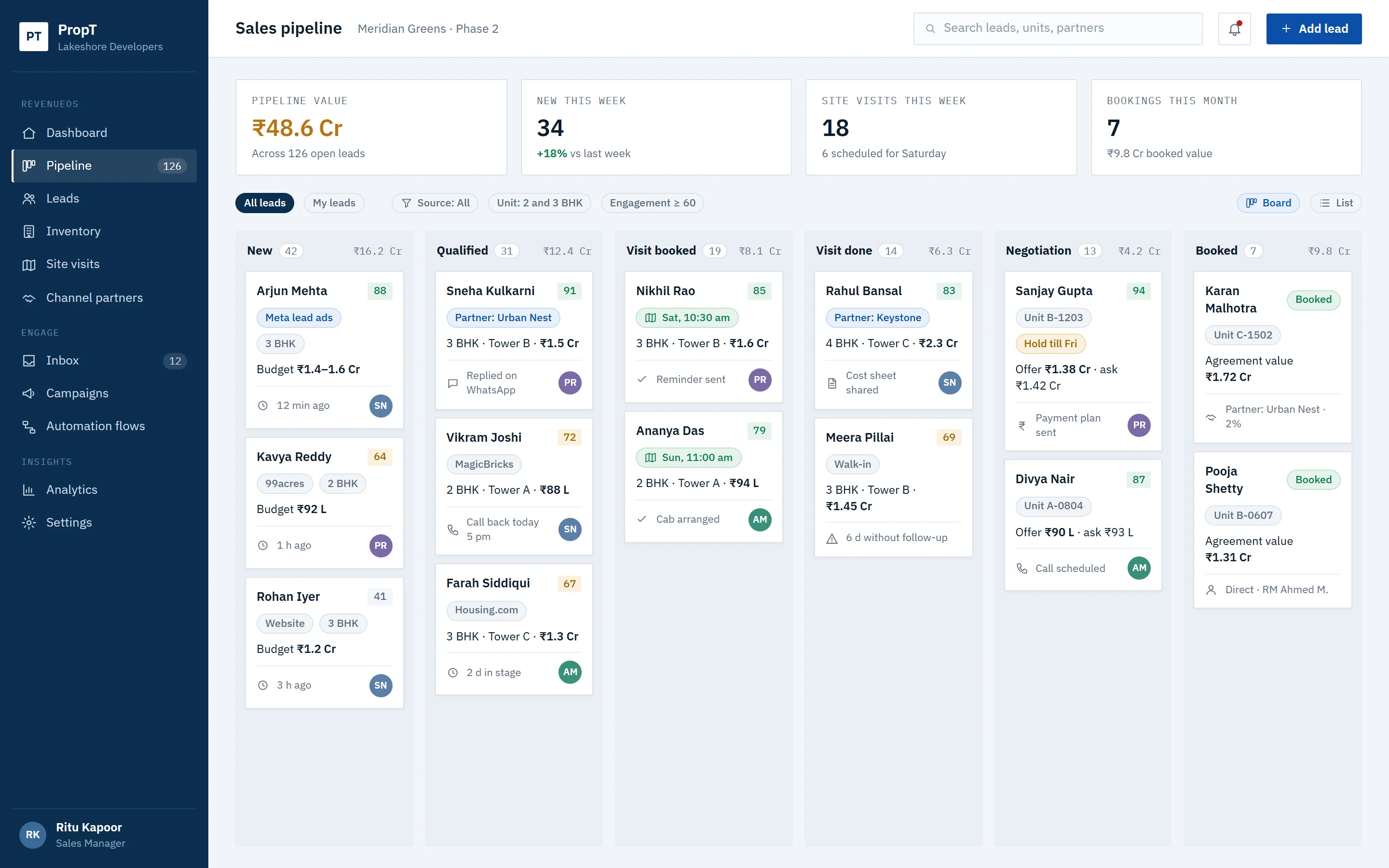Click the RK user avatar

tap(33, 835)
